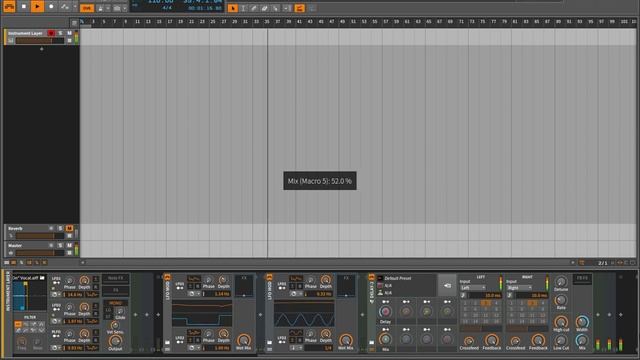This screenshot has width=640, height=360.
Task: Open the FB FX slot in Delay-2
Action: 582,279
